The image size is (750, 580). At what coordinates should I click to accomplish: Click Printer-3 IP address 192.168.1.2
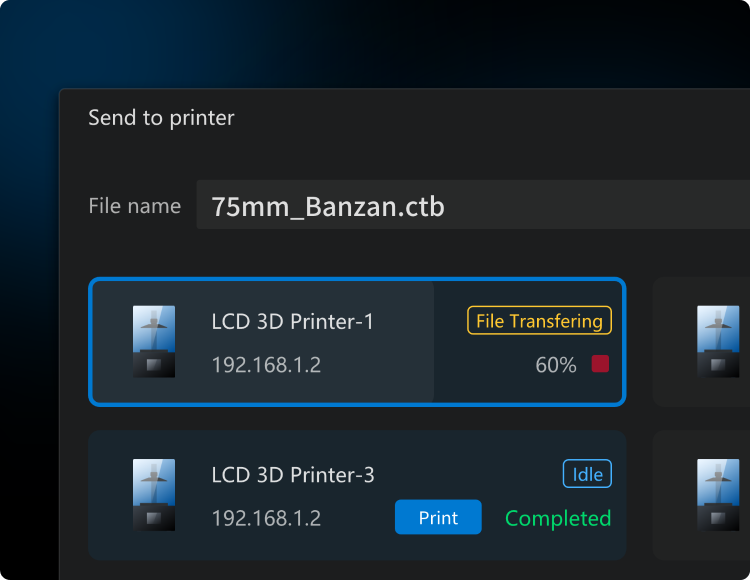[266, 518]
